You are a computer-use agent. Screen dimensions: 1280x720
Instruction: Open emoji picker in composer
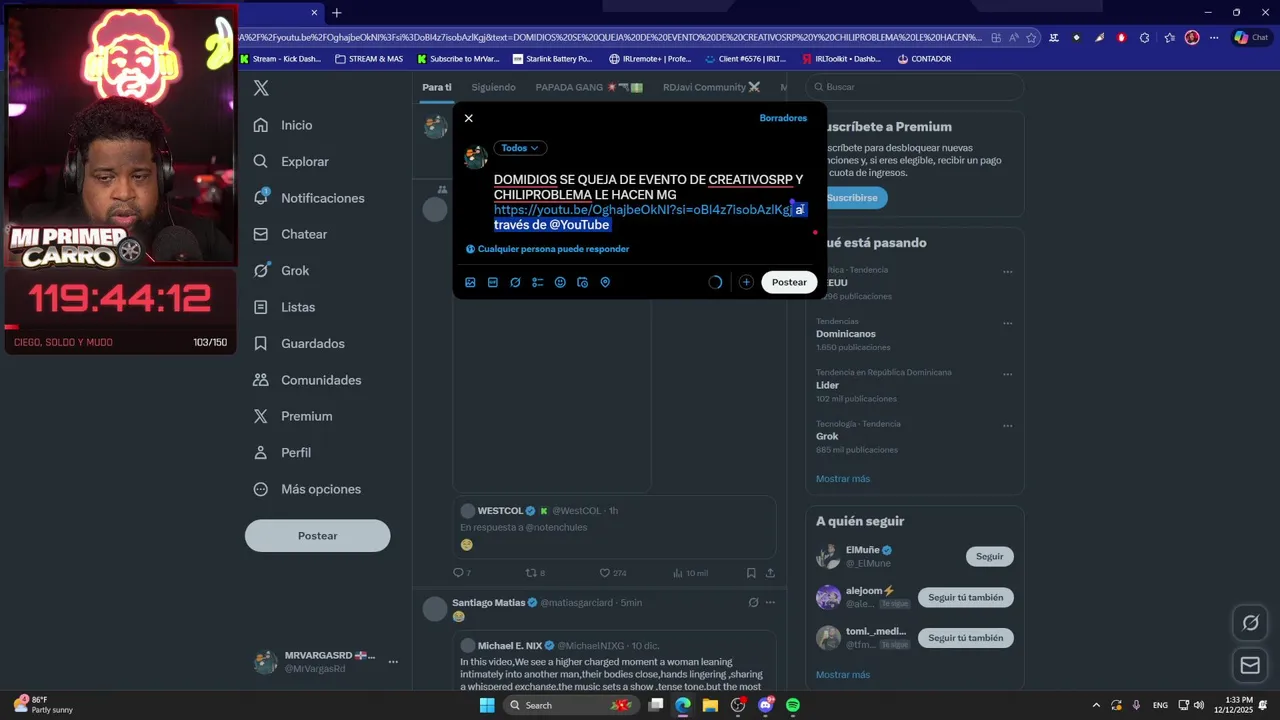(x=560, y=283)
